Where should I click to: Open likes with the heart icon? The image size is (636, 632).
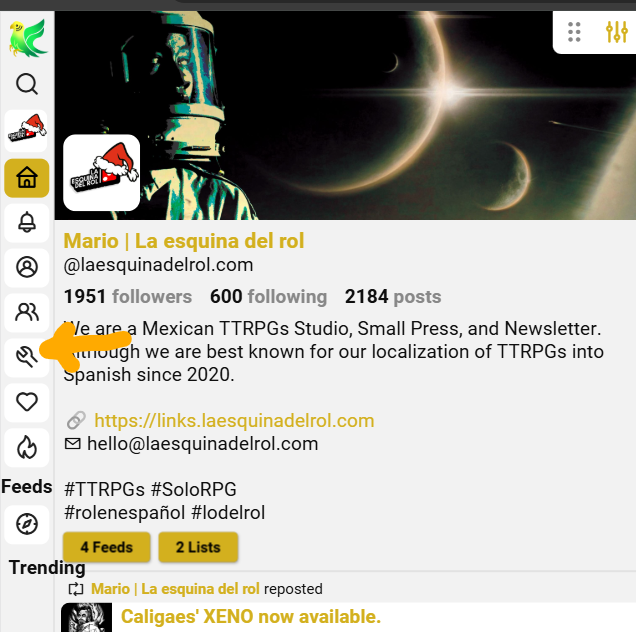[27, 402]
